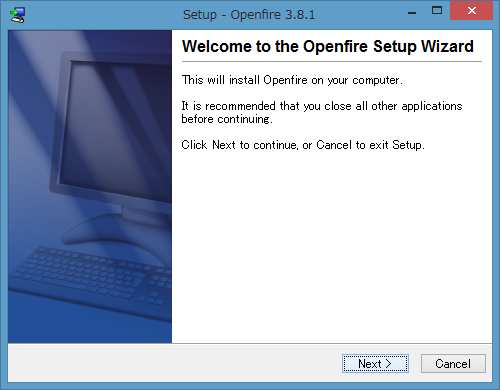Maximize the Setup window
Viewport: 500px width, 390px height.
tap(437, 11)
